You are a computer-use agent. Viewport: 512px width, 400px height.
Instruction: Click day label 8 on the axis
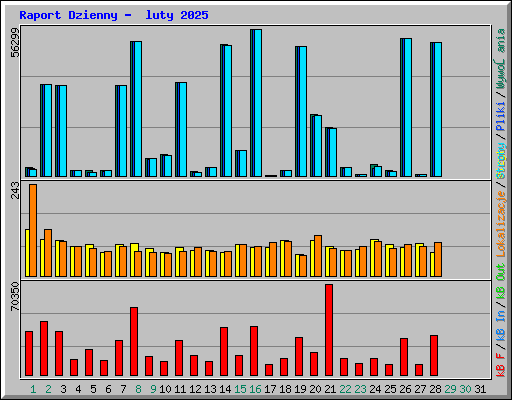click(138, 389)
